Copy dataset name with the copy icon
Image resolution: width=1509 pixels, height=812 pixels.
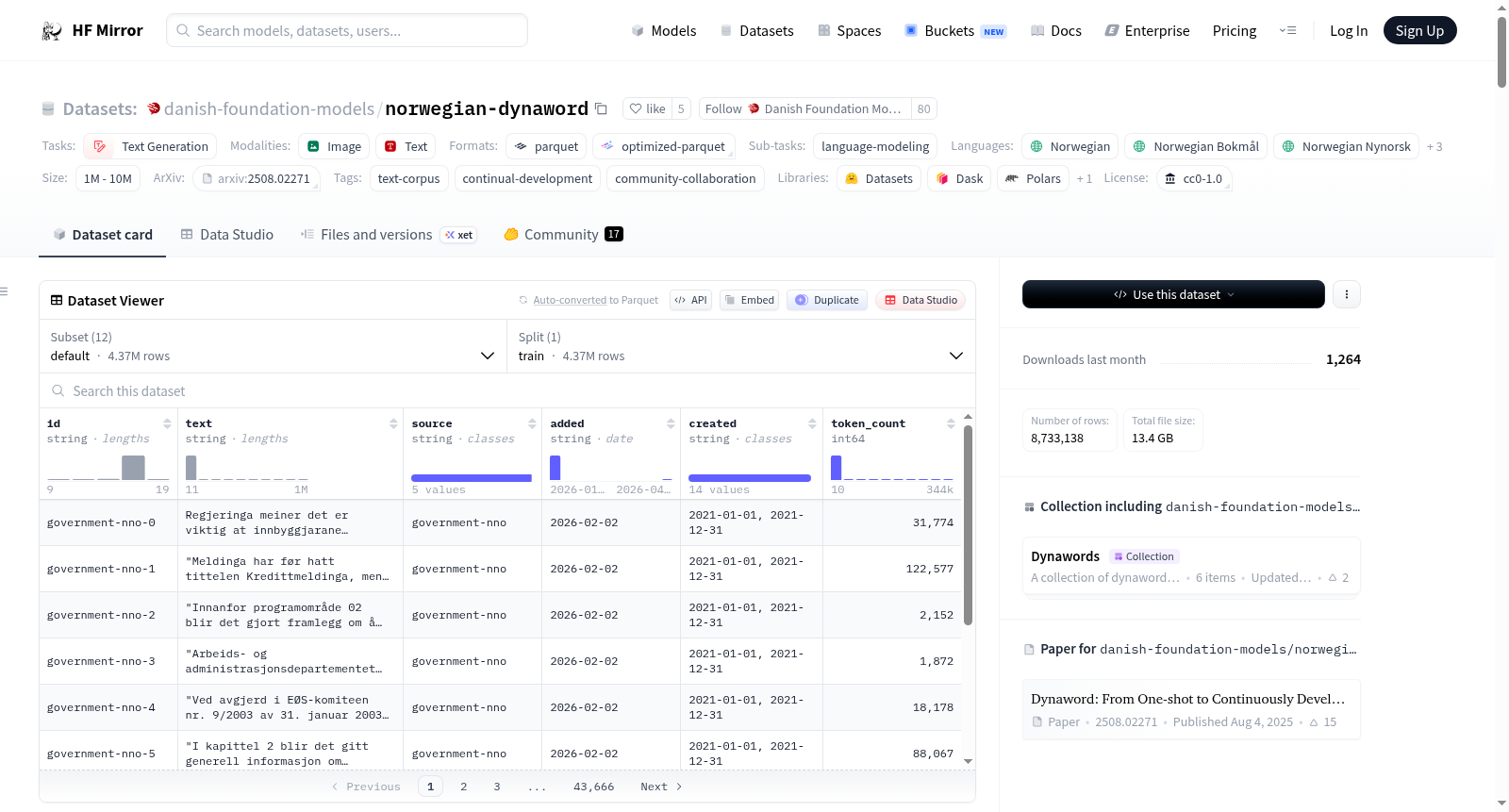click(601, 108)
